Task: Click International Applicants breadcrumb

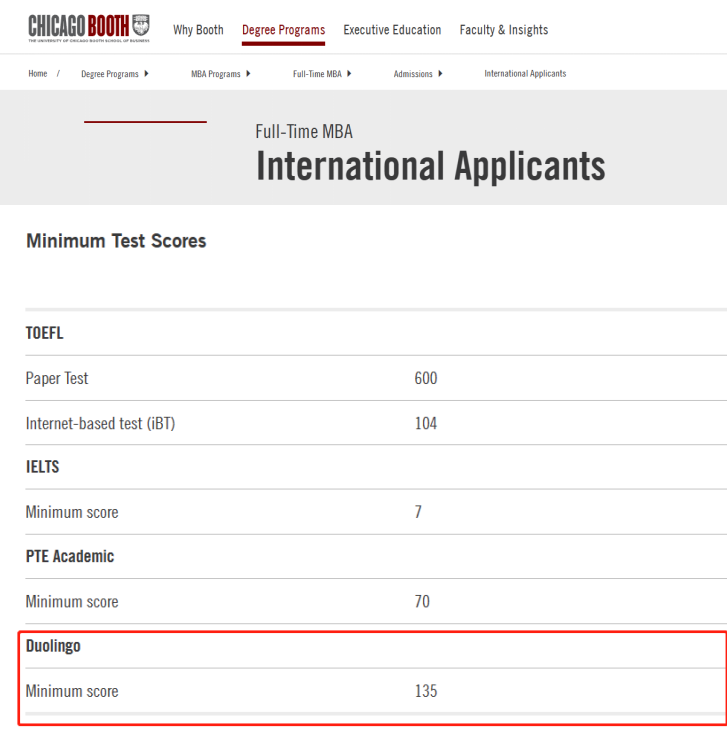Action: tap(525, 73)
